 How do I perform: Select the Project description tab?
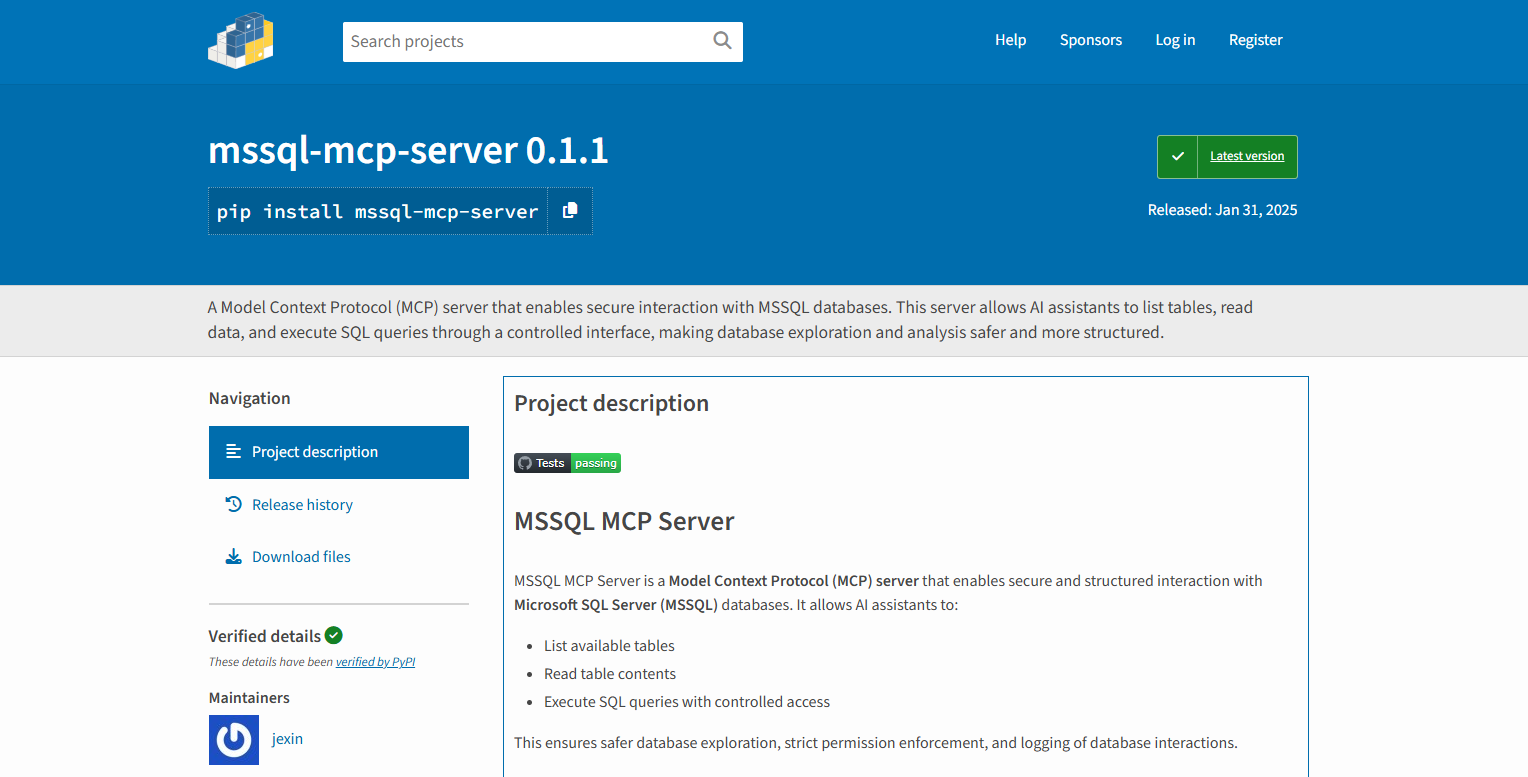pyautogui.click(x=339, y=452)
